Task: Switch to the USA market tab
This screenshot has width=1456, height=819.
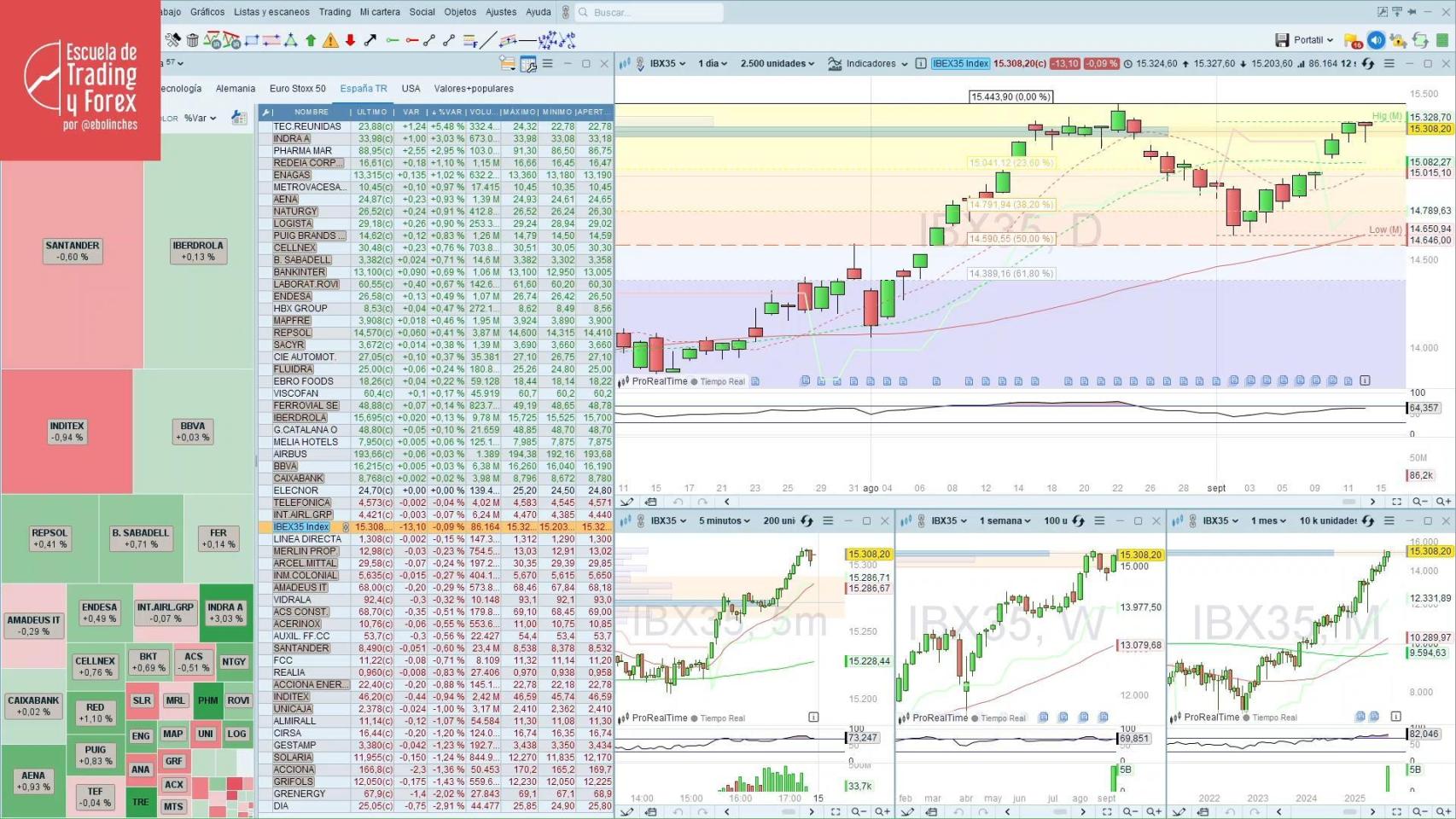Action: pos(411,89)
